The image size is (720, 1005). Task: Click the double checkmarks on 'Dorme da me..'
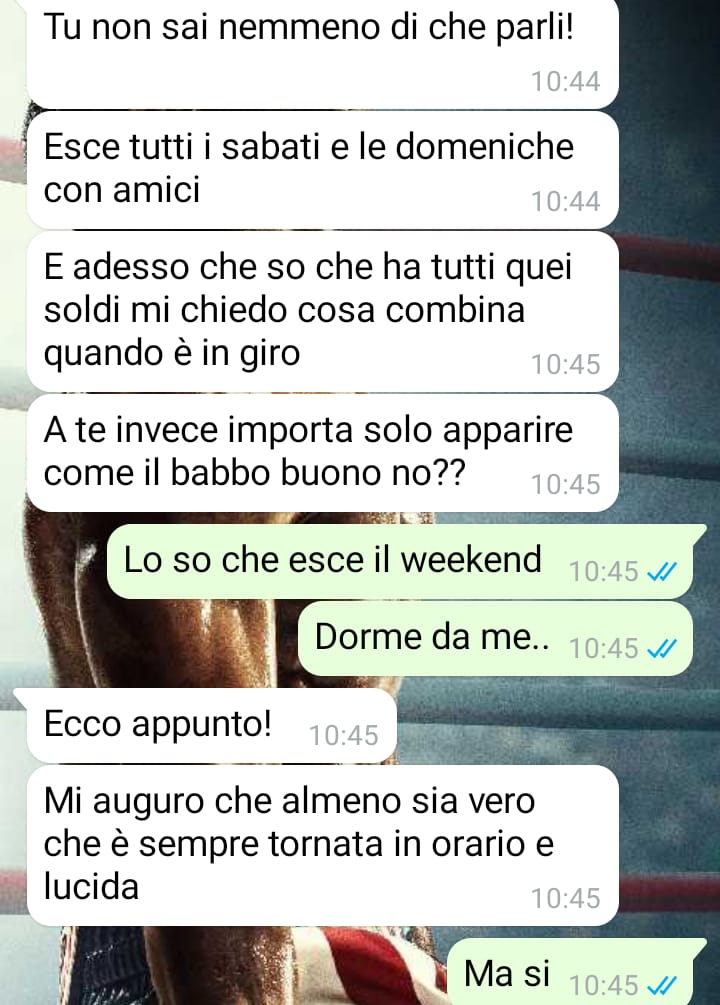pyautogui.click(x=662, y=649)
